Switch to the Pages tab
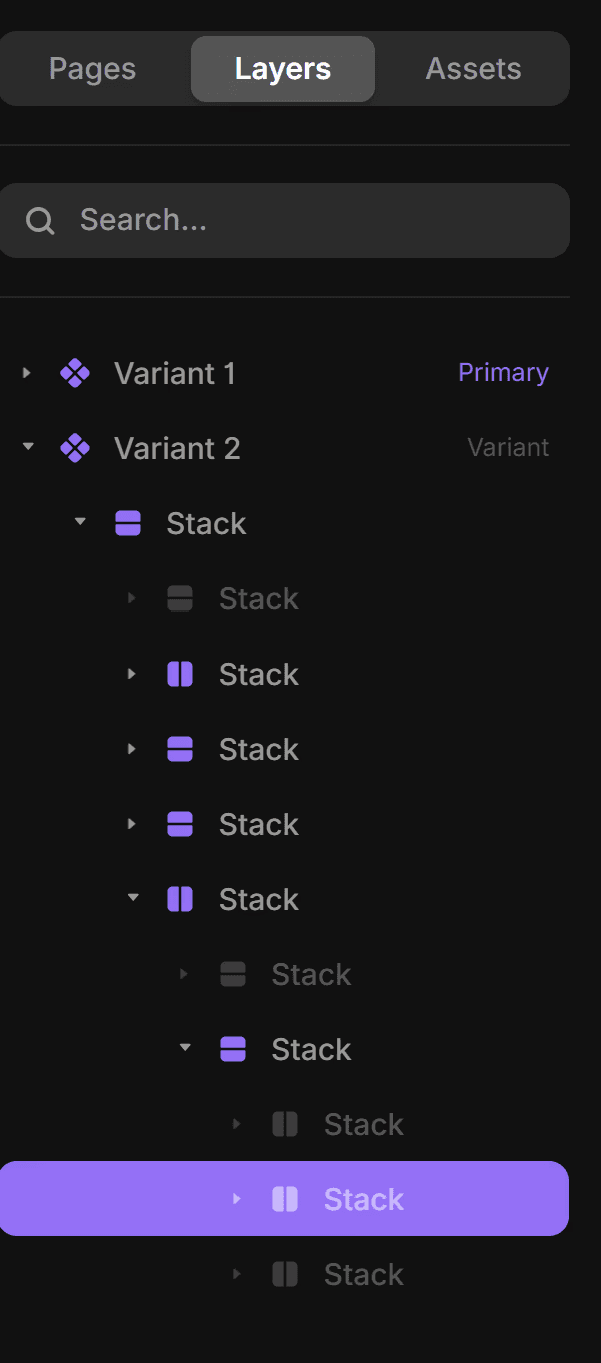 pos(92,69)
